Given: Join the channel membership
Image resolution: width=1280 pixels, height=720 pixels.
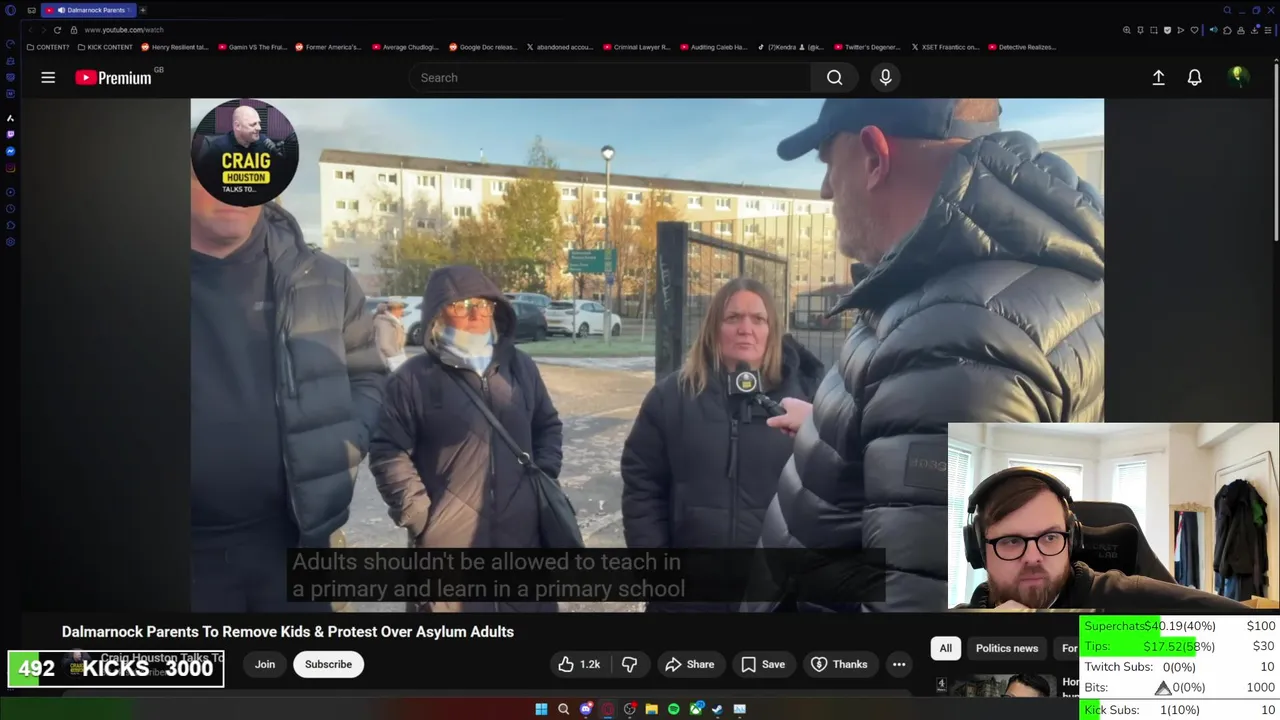Looking at the screenshot, I should pyautogui.click(x=265, y=664).
